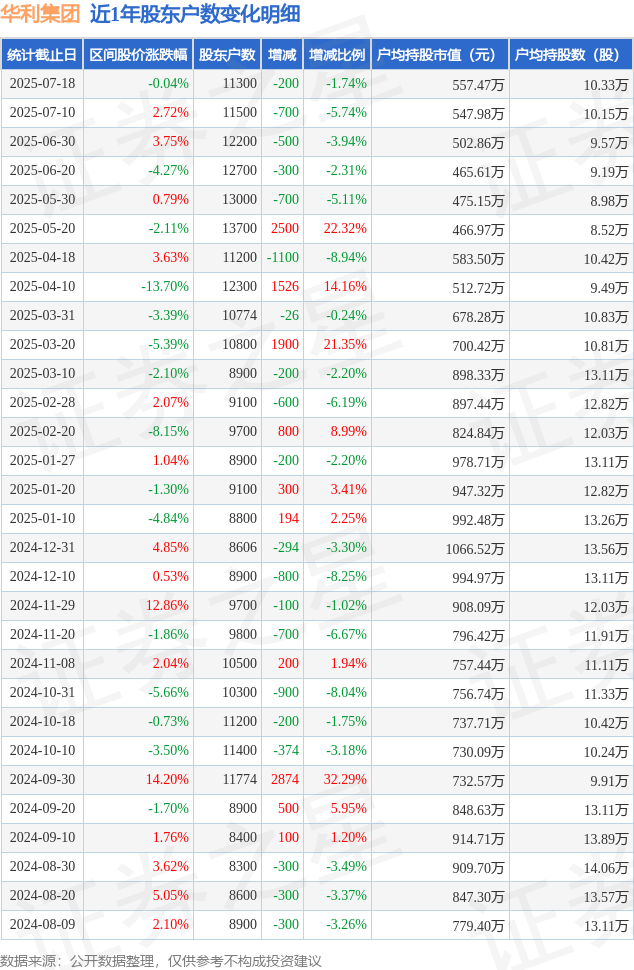Click the 户均持股数（股） header

point(571,54)
